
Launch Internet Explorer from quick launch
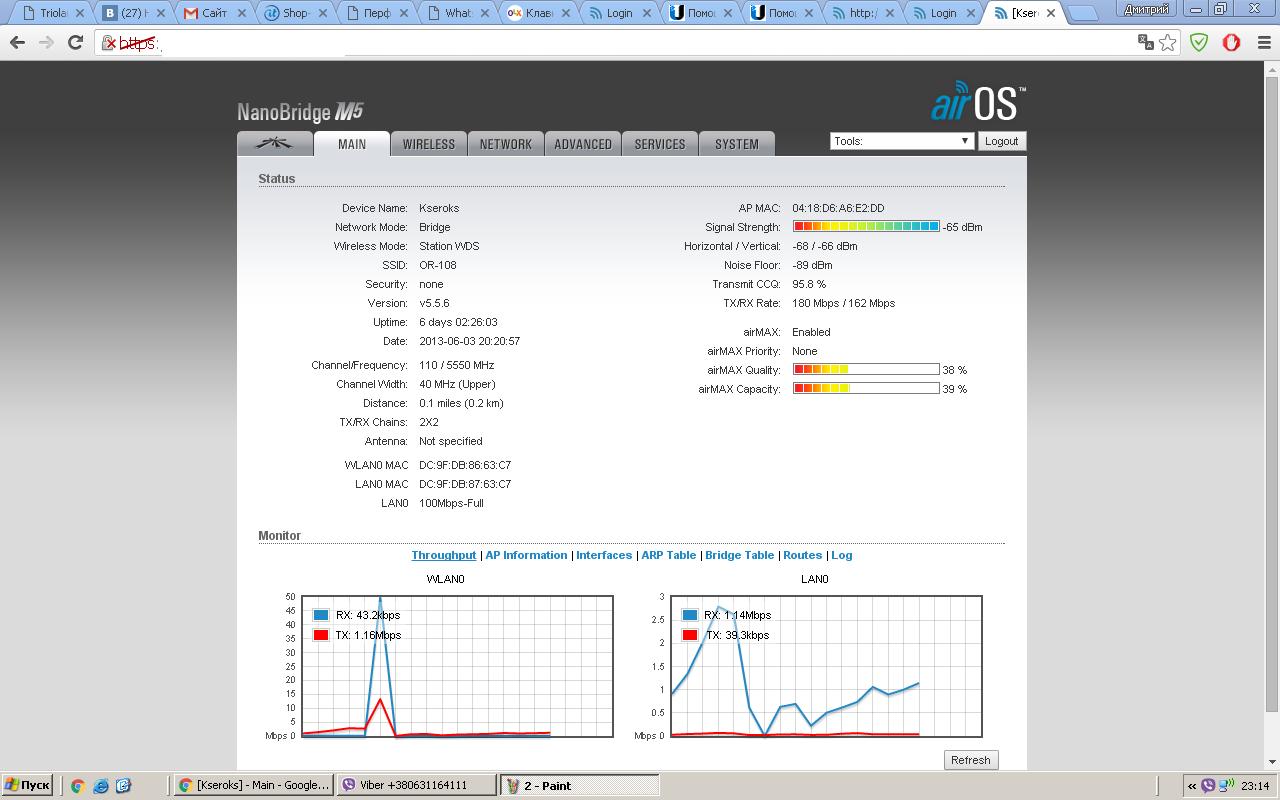click(x=100, y=786)
